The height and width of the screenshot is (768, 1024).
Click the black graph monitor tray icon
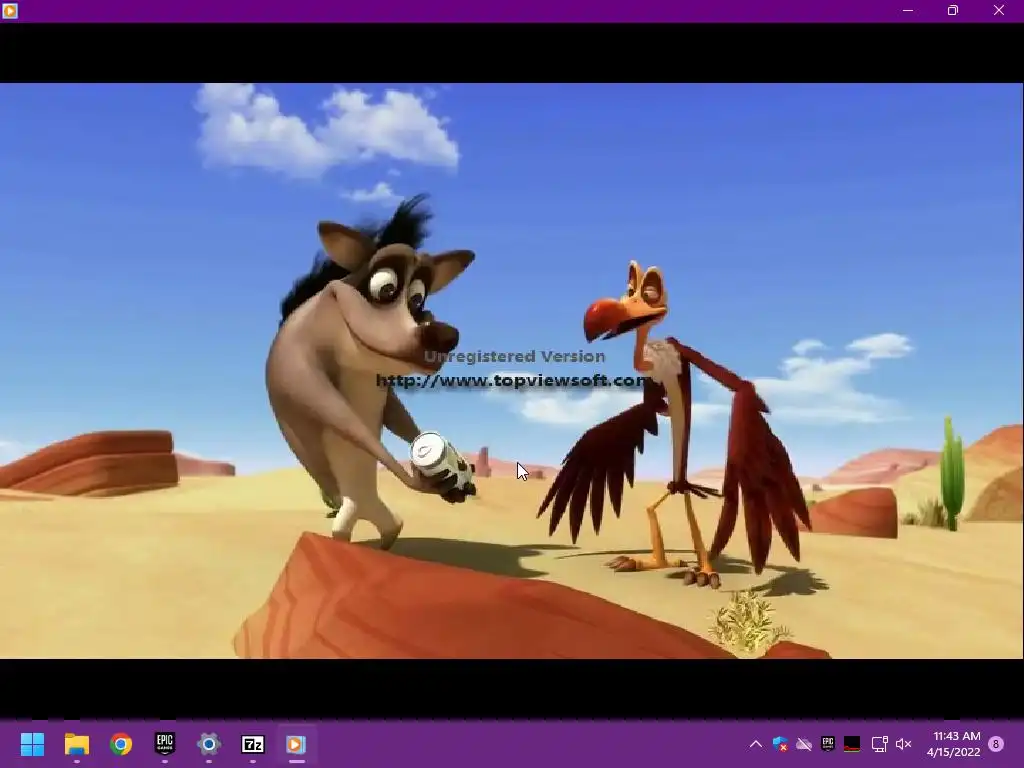852,744
